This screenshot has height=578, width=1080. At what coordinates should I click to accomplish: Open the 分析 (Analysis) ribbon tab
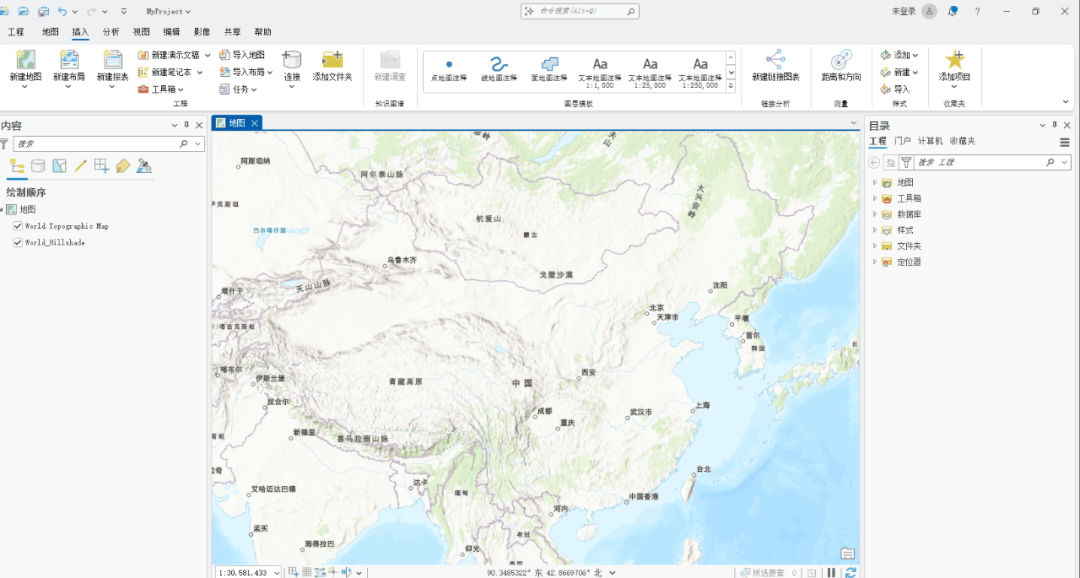click(x=110, y=32)
